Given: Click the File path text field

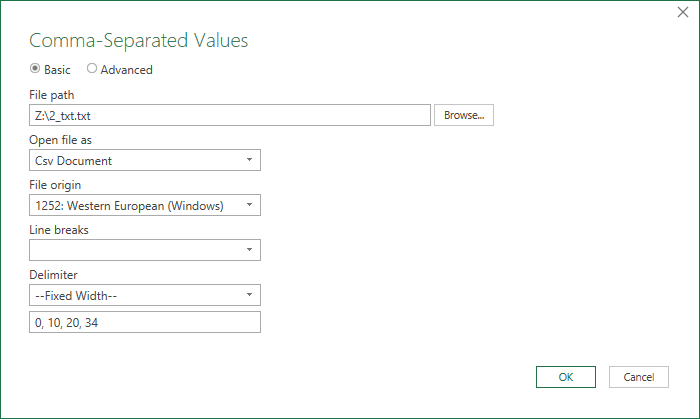Looking at the screenshot, I should coord(230,116).
